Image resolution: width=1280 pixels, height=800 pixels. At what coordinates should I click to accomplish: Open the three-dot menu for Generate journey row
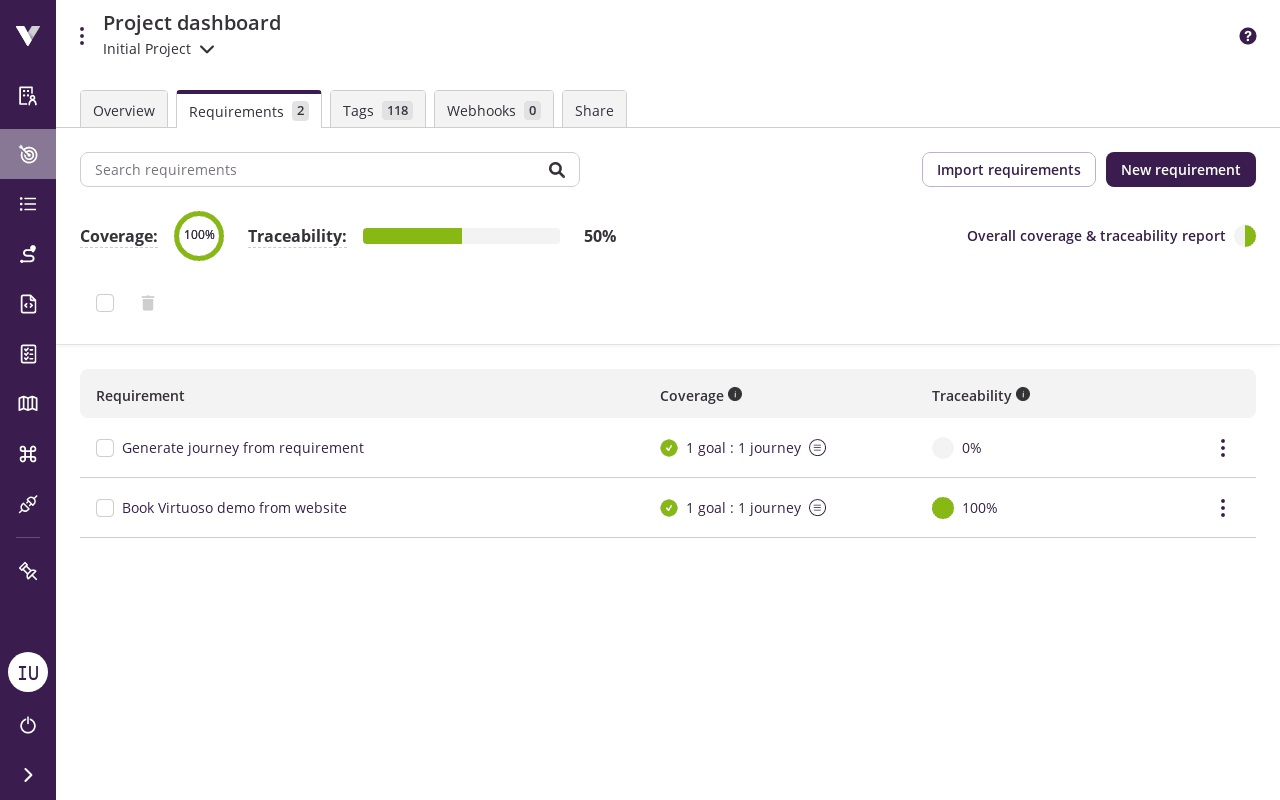coord(1222,448)
